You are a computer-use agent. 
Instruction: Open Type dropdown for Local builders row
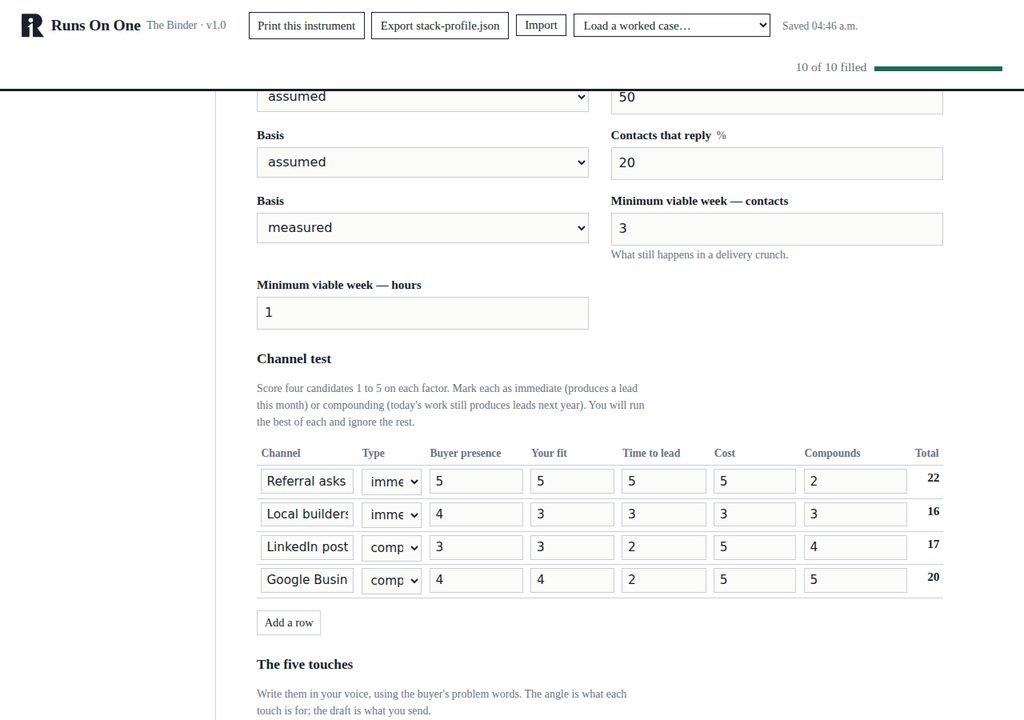pos(392,515)
